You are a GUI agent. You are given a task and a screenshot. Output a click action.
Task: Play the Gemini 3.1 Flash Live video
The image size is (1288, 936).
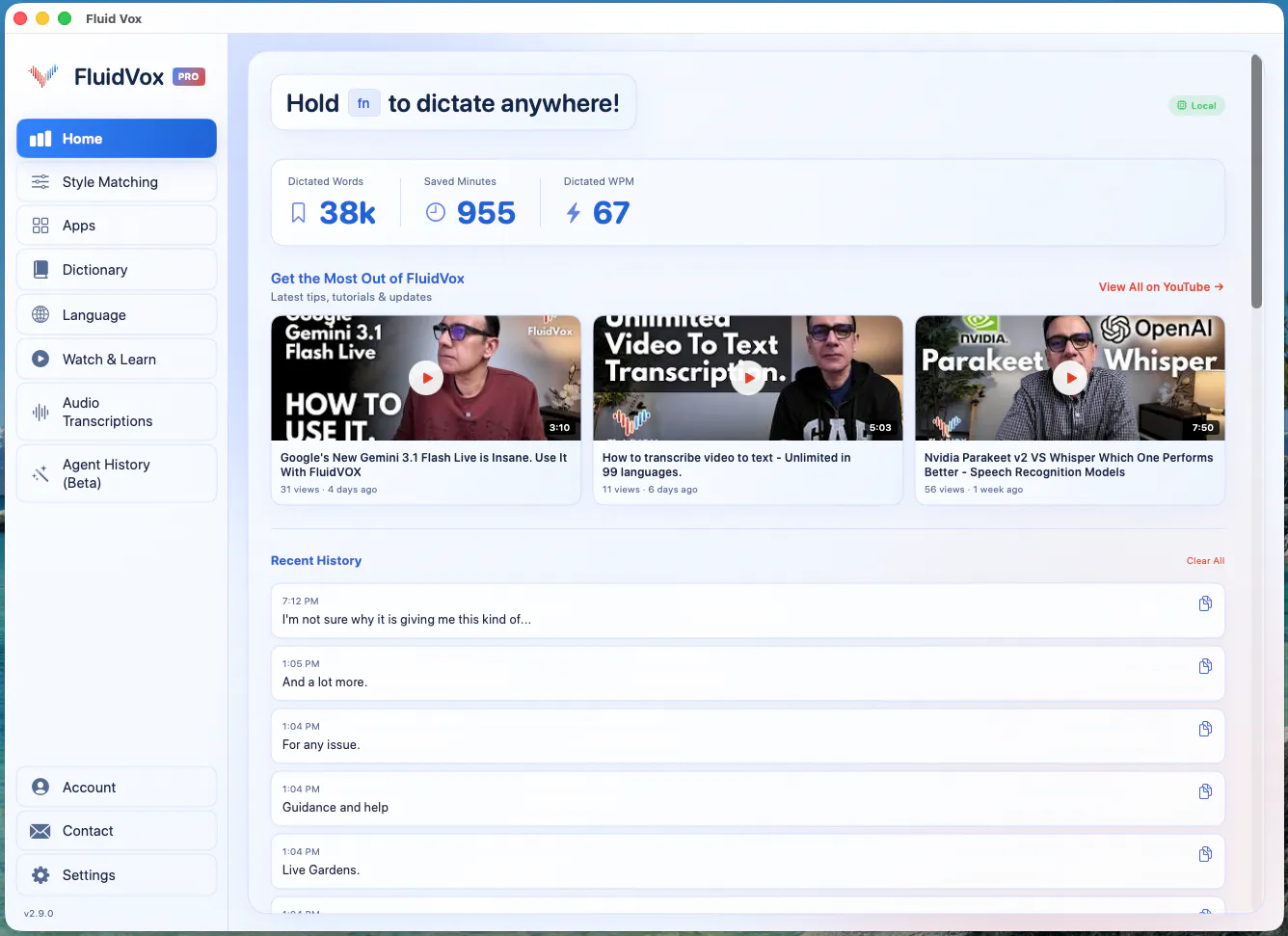click(x=426, y=378)
